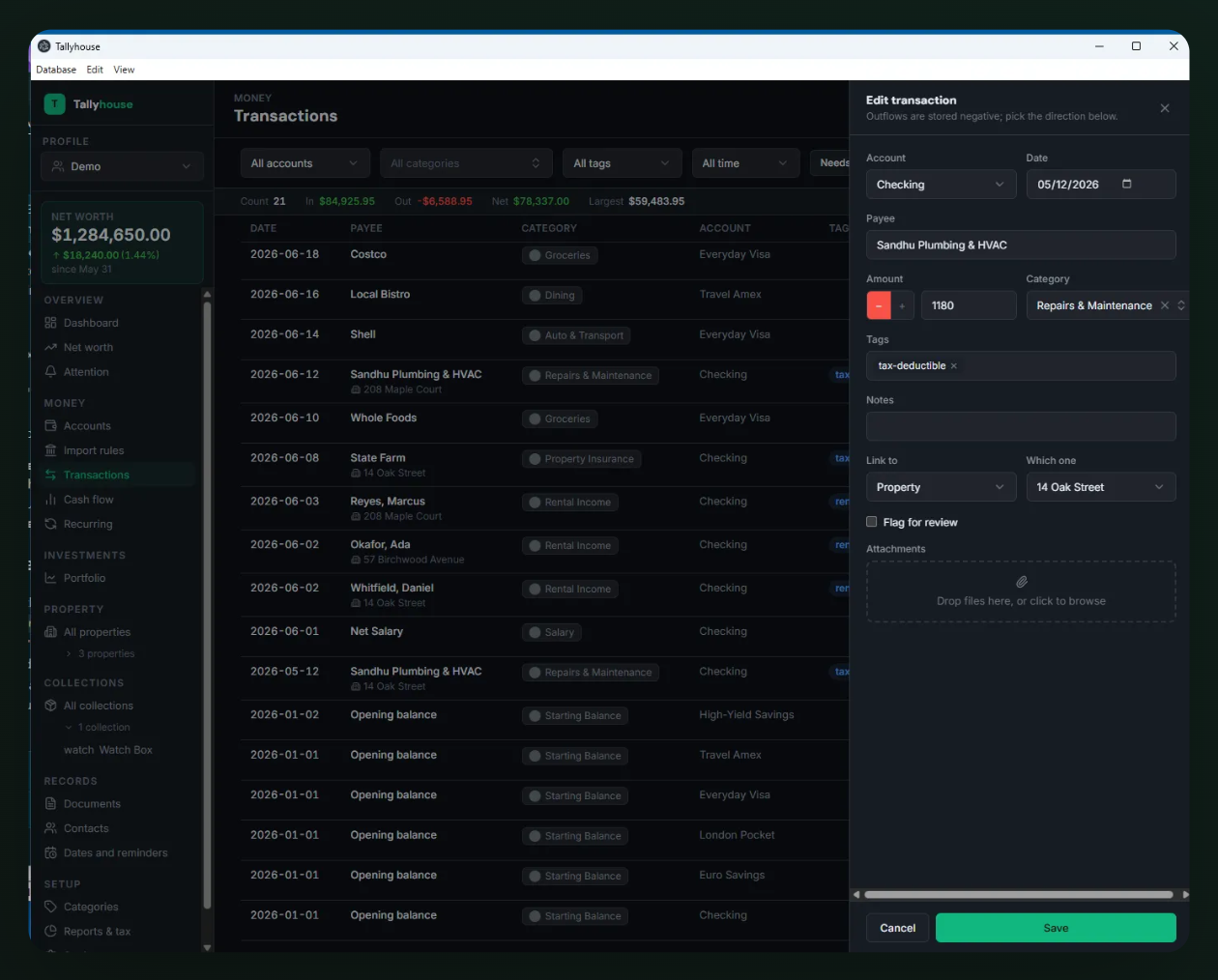Image resolution: width=1218 pixels, height=980 pixels.
Task: Open Cash flow bar-chart icon
Action: [50, 500]
